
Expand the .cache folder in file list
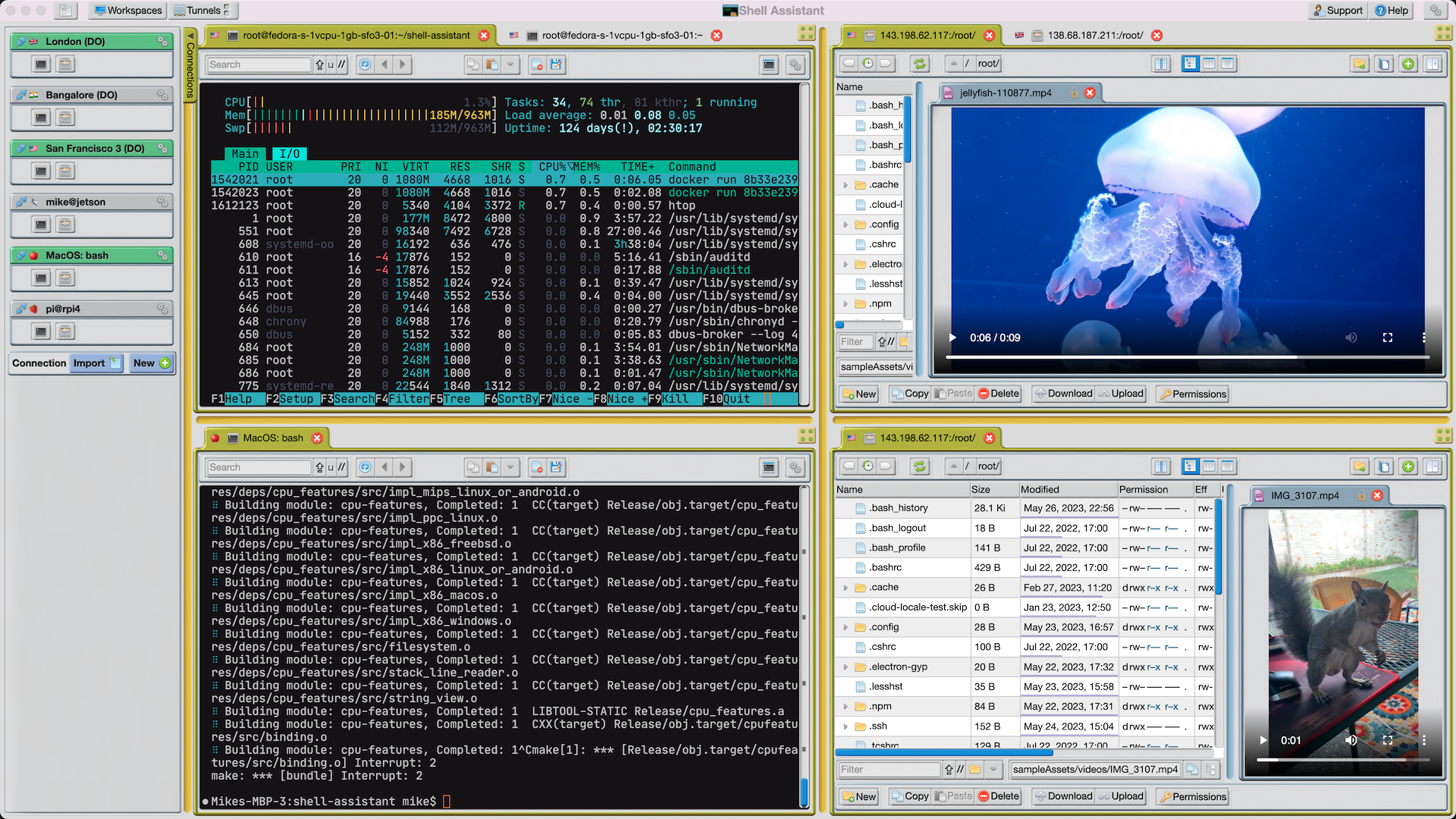pos(846,184)
